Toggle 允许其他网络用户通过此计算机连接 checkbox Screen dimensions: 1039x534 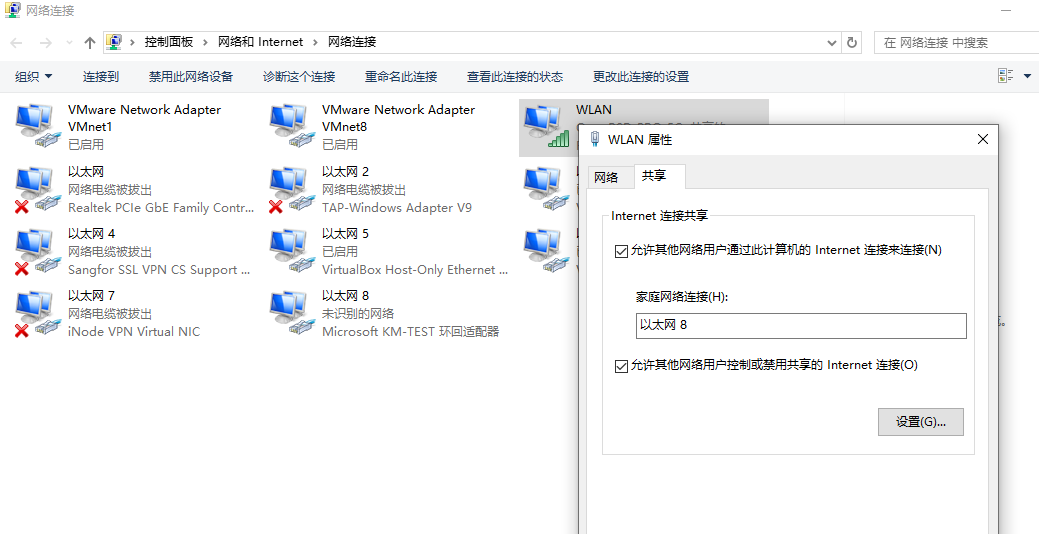point(621,250)
